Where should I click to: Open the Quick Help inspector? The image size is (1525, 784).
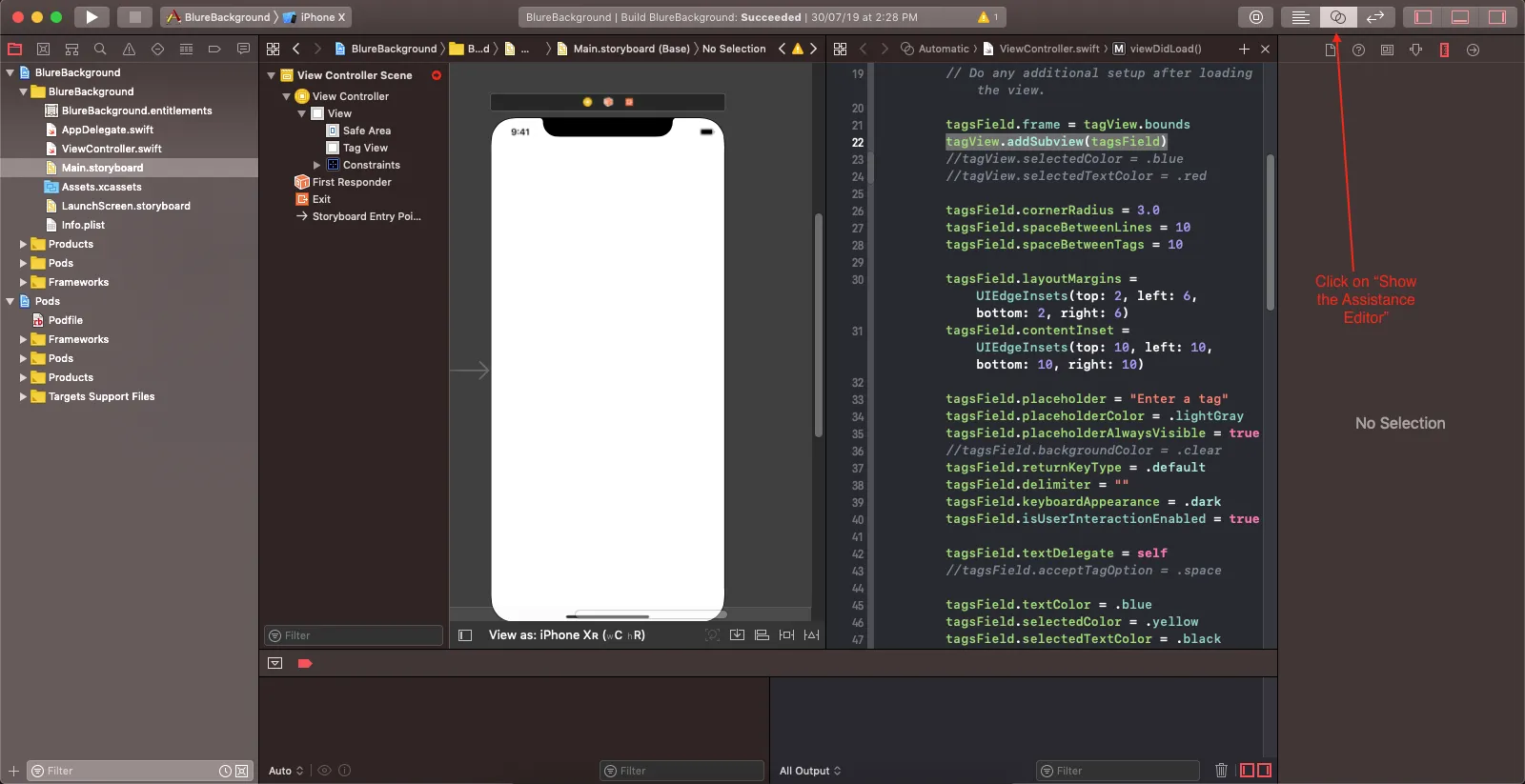pyautogui.click(x=1358, y=50)
